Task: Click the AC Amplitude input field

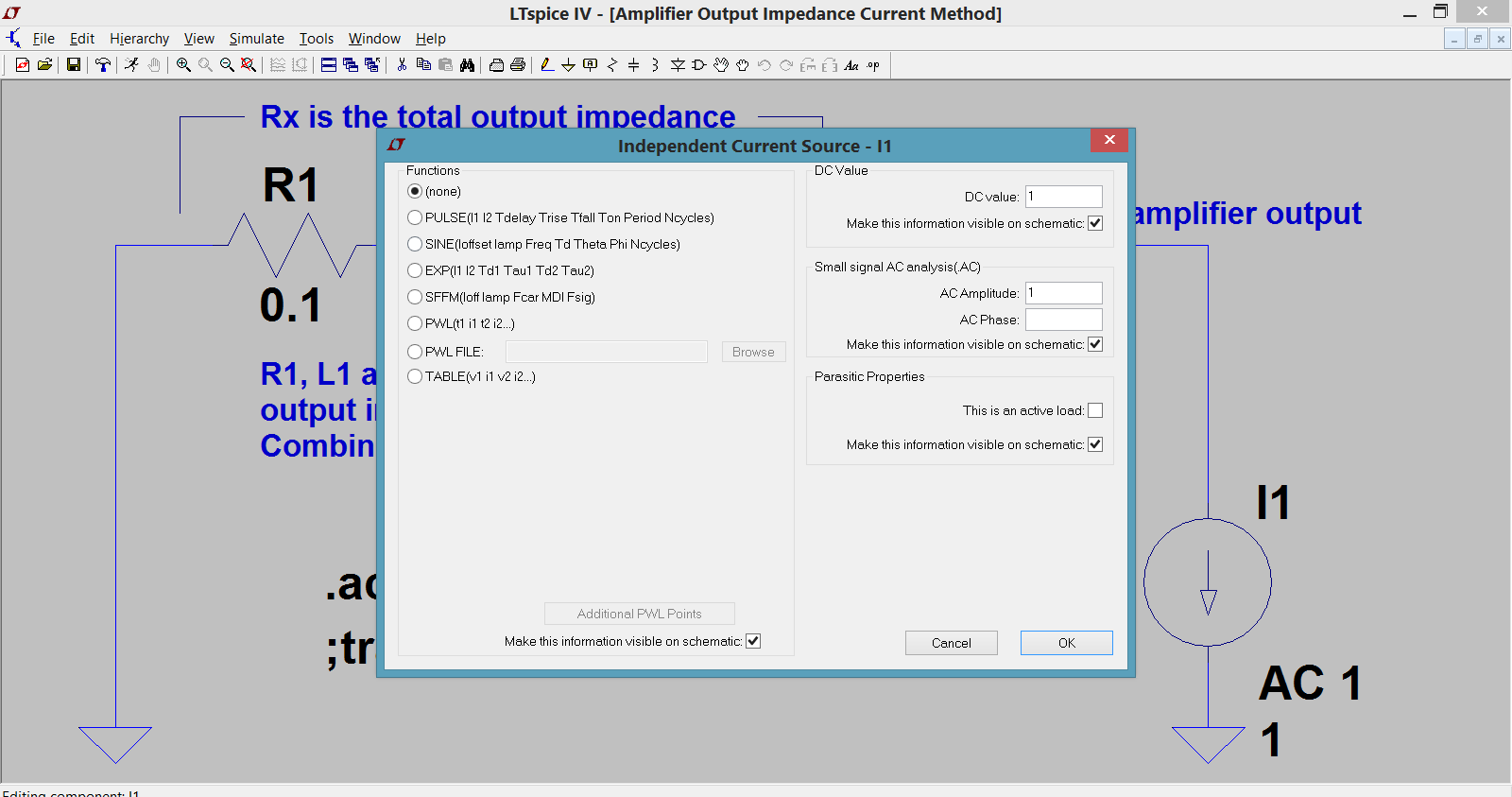Action: [1064, 293]
